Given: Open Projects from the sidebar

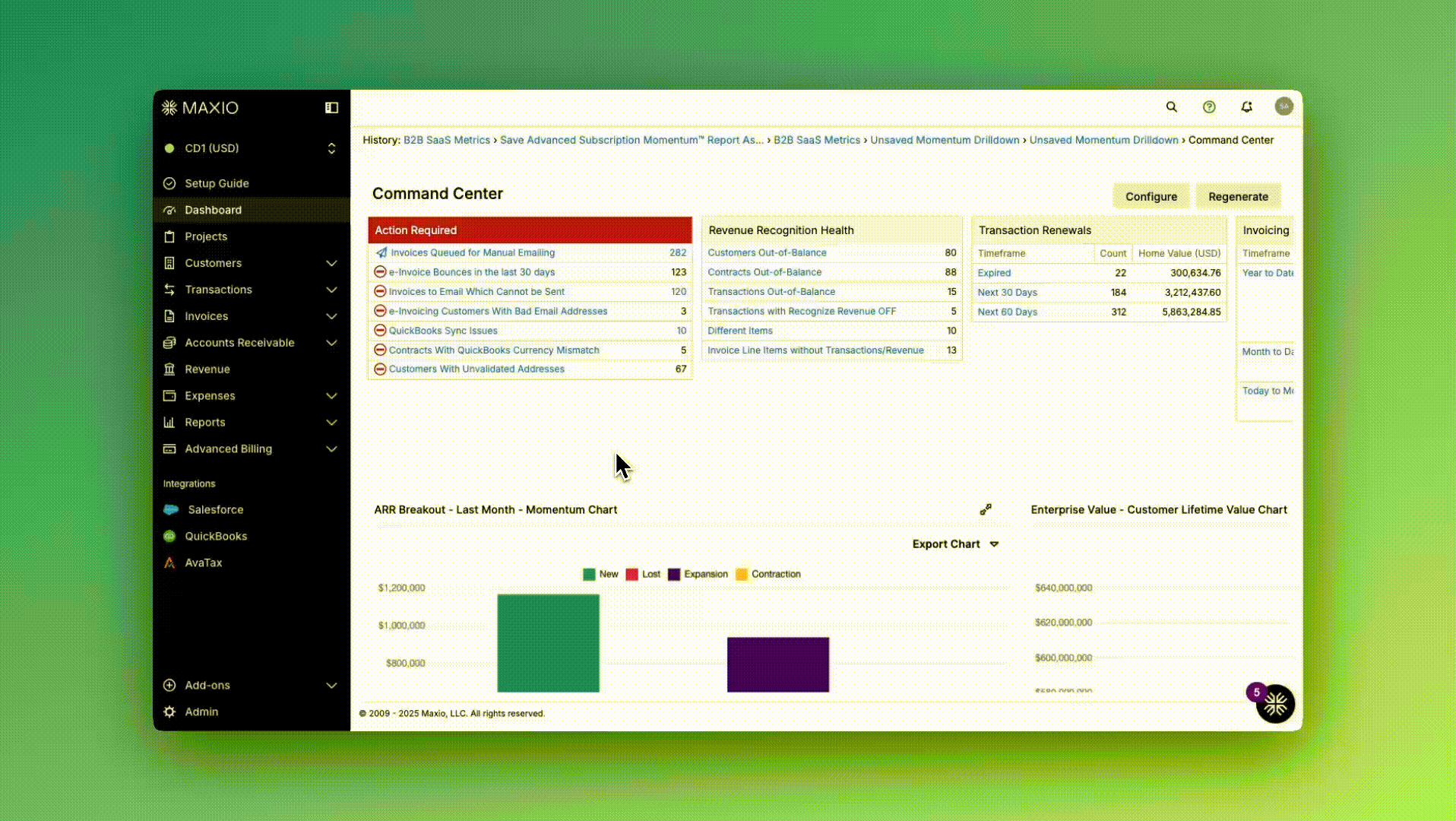Looking at the screenshot, I should (205, 236).
